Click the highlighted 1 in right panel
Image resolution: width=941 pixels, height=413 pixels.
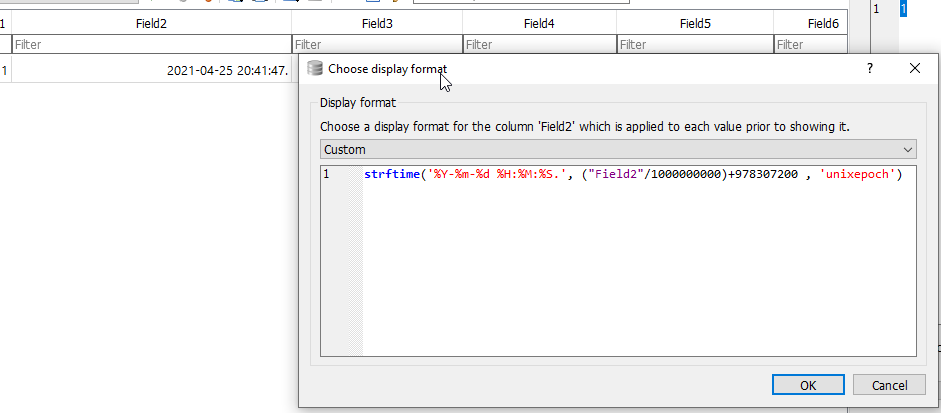pyautogui.click(x=903, y=9)
